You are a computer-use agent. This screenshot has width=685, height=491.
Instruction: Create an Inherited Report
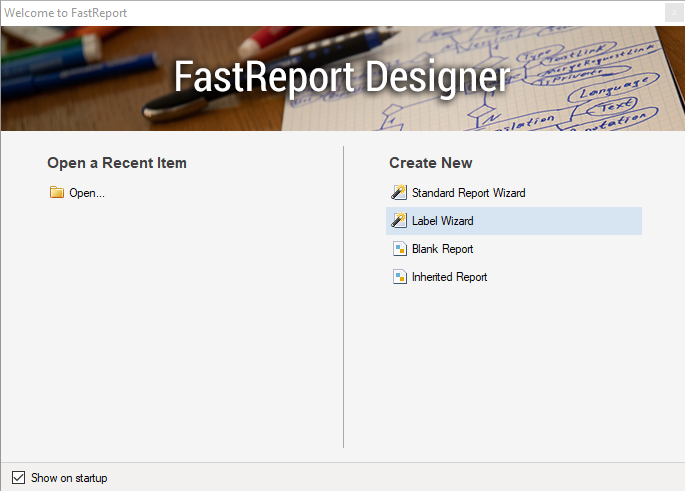pos(450,277)
